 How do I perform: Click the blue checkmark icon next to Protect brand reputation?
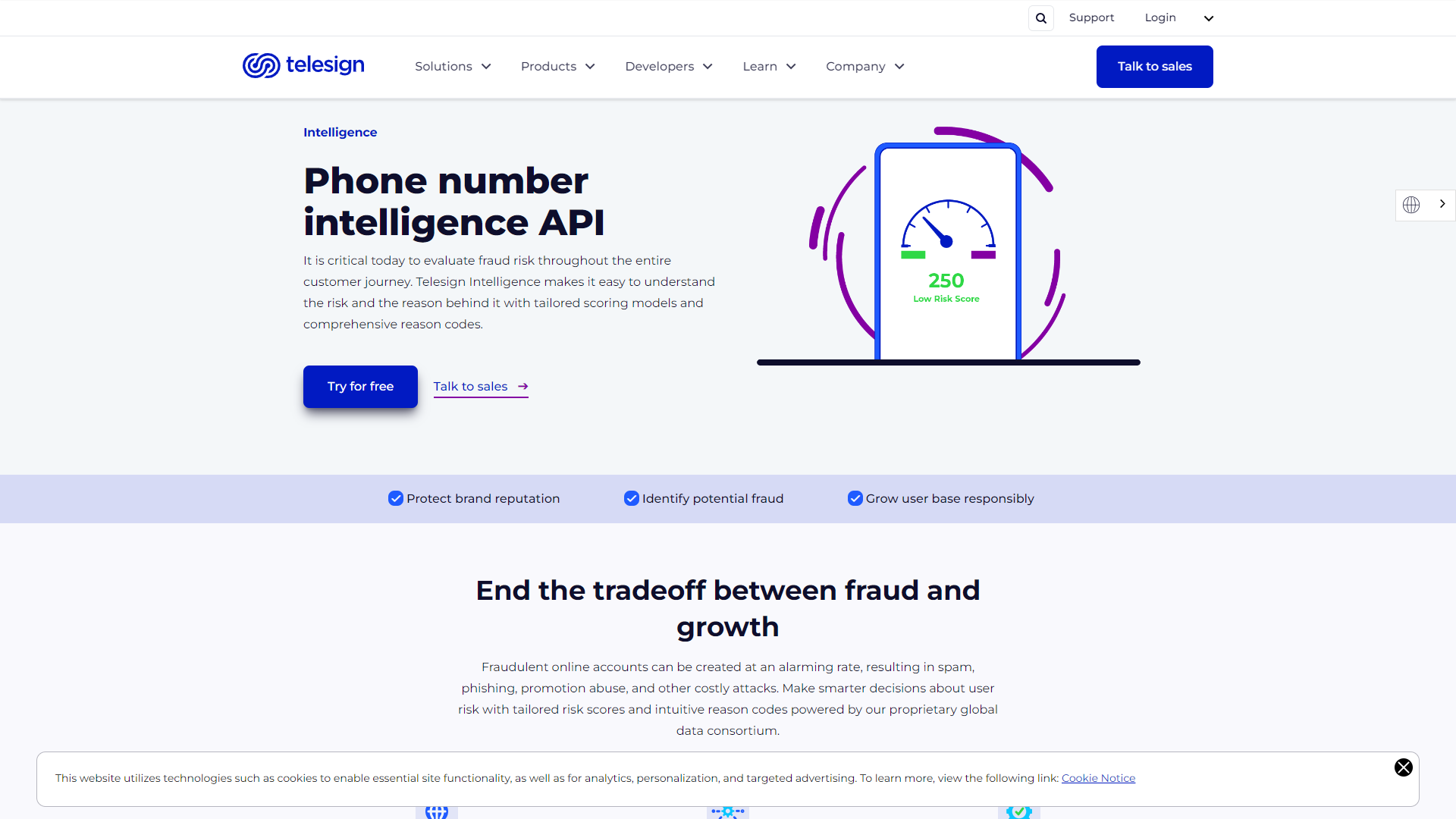(x=395, y=498)
